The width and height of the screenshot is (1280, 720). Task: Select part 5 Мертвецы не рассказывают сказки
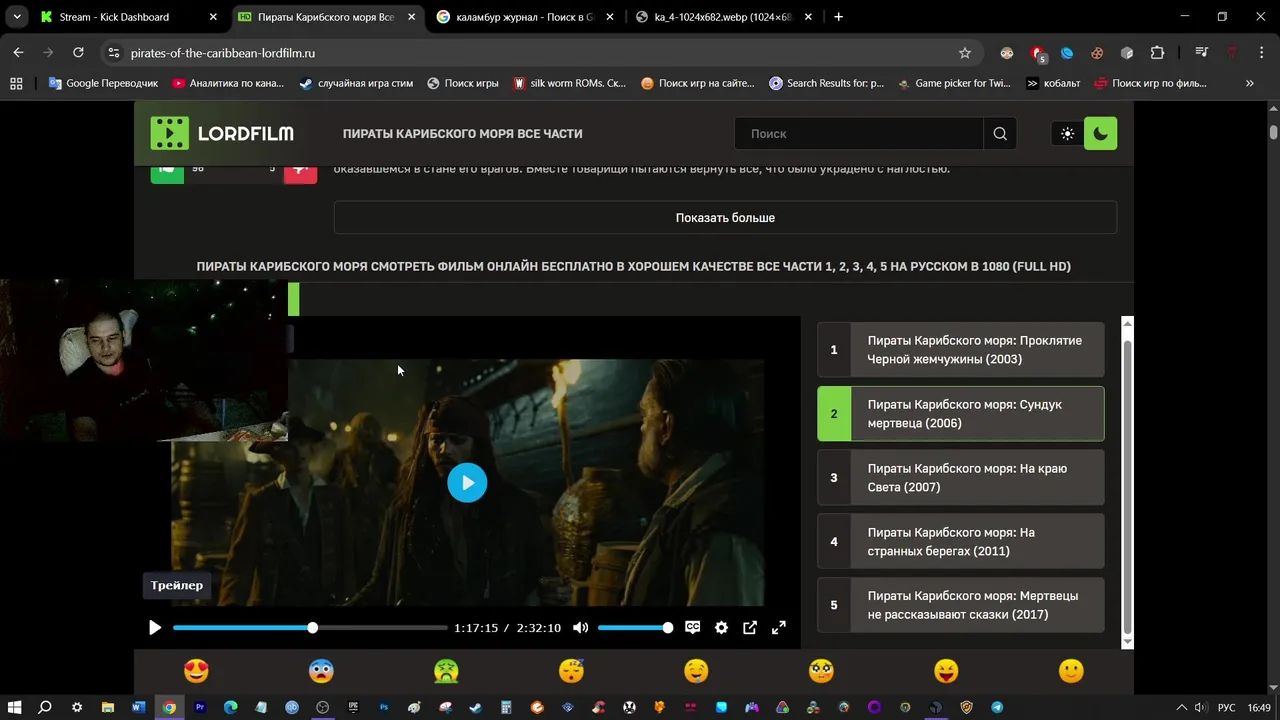(961, 605)
